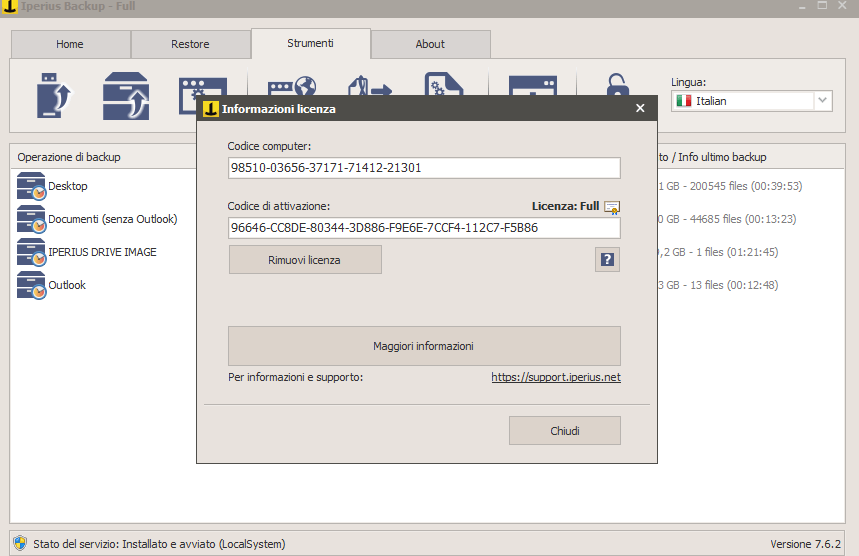Click the Licenza: Full label
This screenshot has height=556, width=859.
(565, 207)
